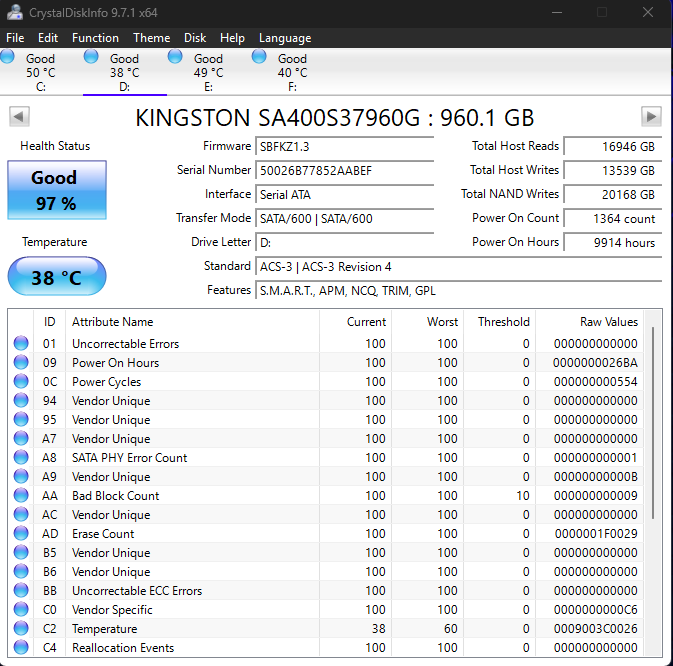Screen dimensions: 673x666
Task: Minimize the CrystalDiskInfo window
Action: pos(557,12)
